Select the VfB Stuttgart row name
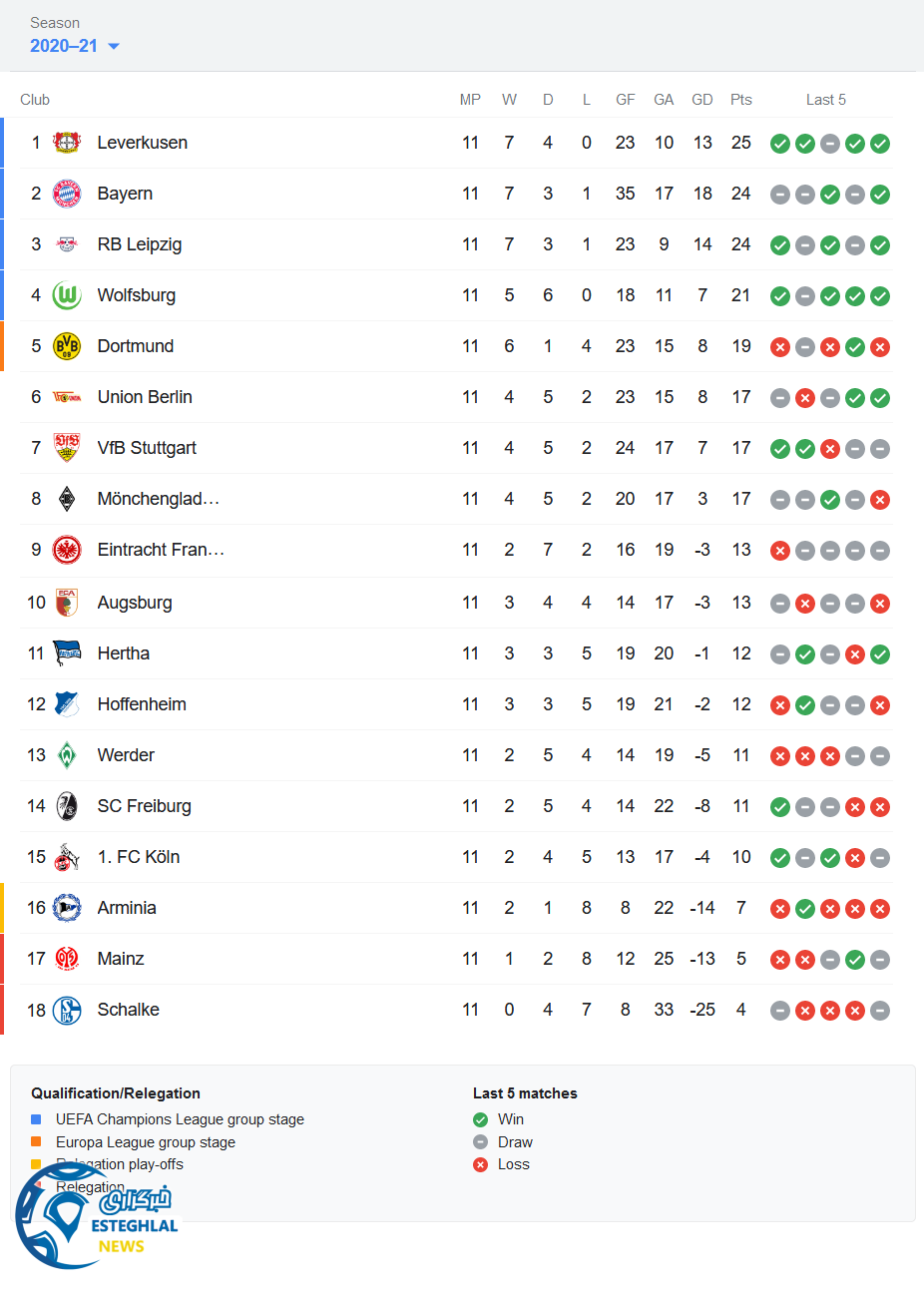 [147, 448]
